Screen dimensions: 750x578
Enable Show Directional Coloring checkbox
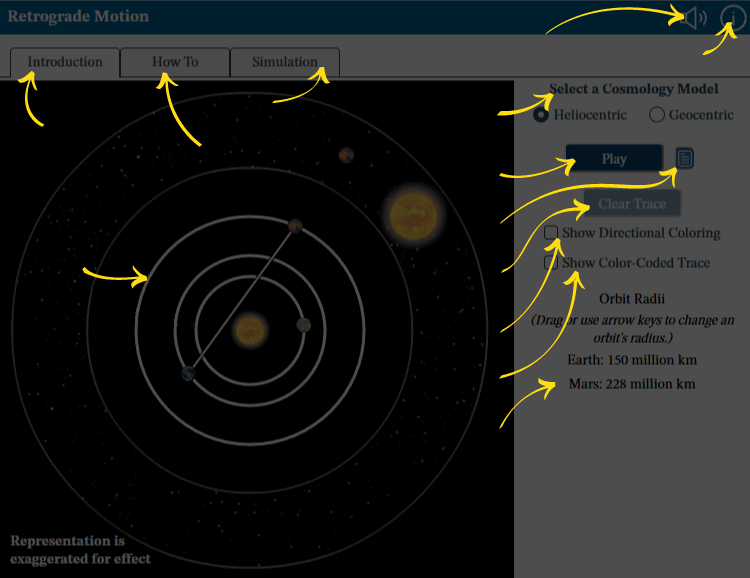tap(551, 233)
